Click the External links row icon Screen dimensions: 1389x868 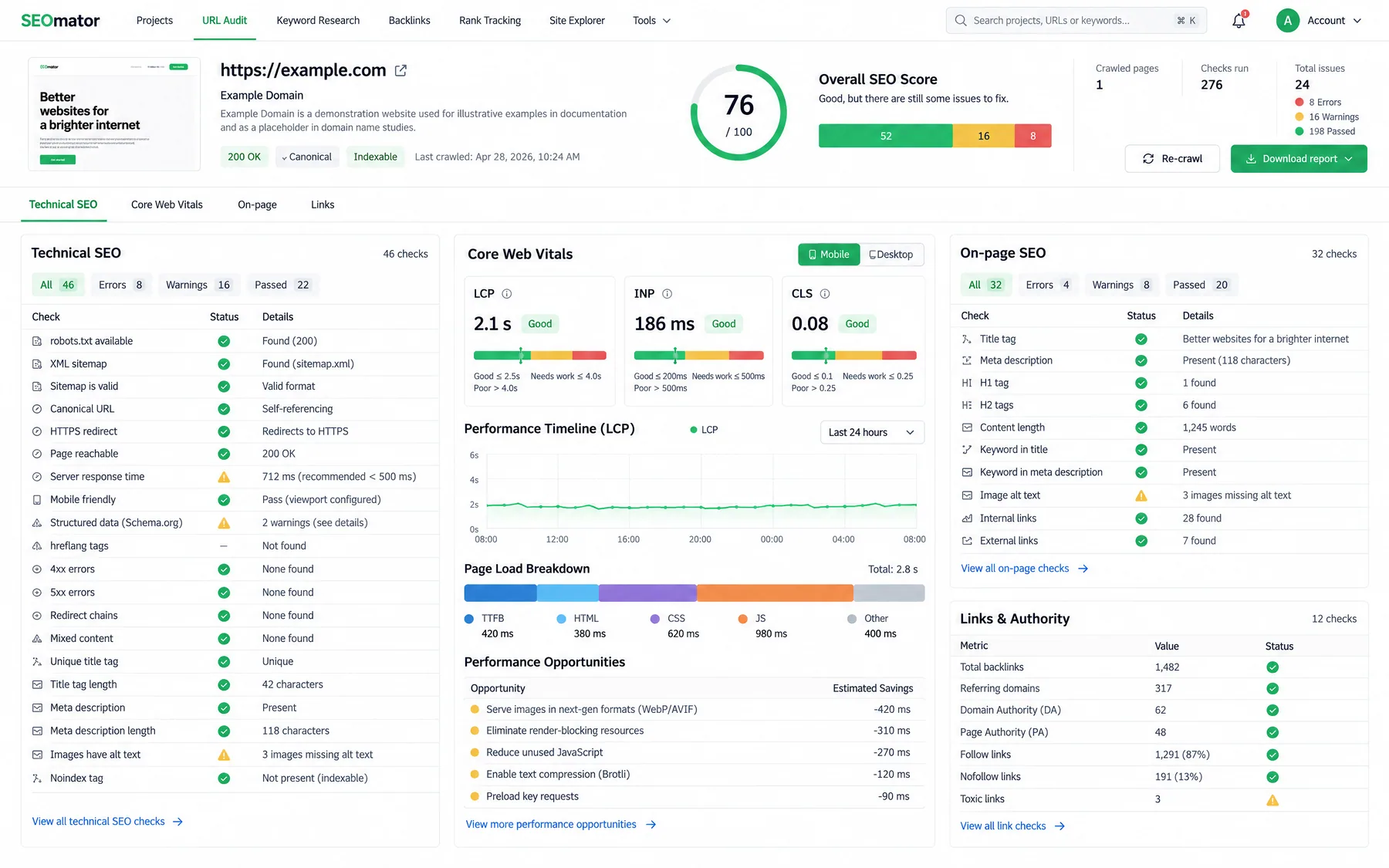967,541
